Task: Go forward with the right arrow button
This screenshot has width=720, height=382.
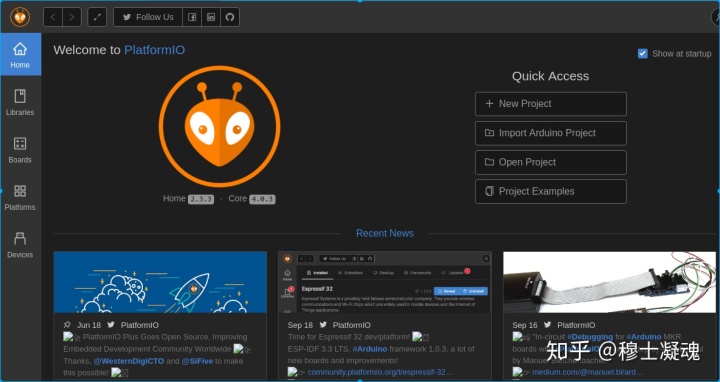Action: (x=72, y=17)
